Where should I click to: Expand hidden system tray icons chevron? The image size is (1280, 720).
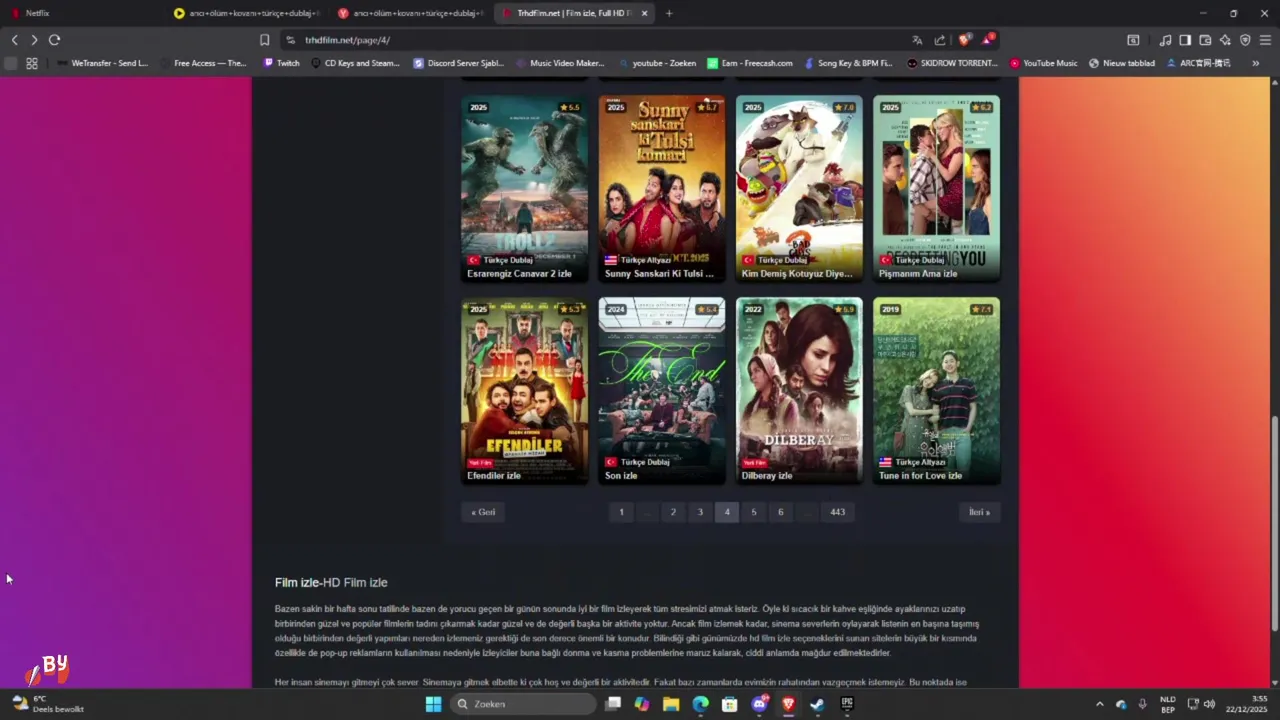tap(1100, 704)
